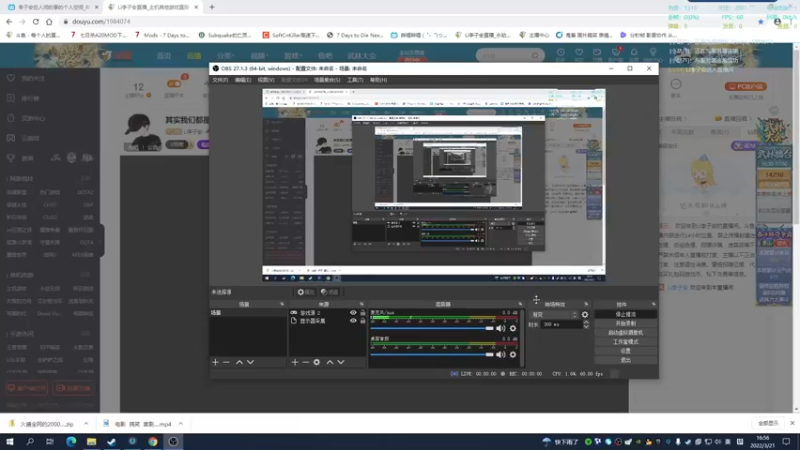Hide the 显示器采集 source via eye icon

point(353,321)
